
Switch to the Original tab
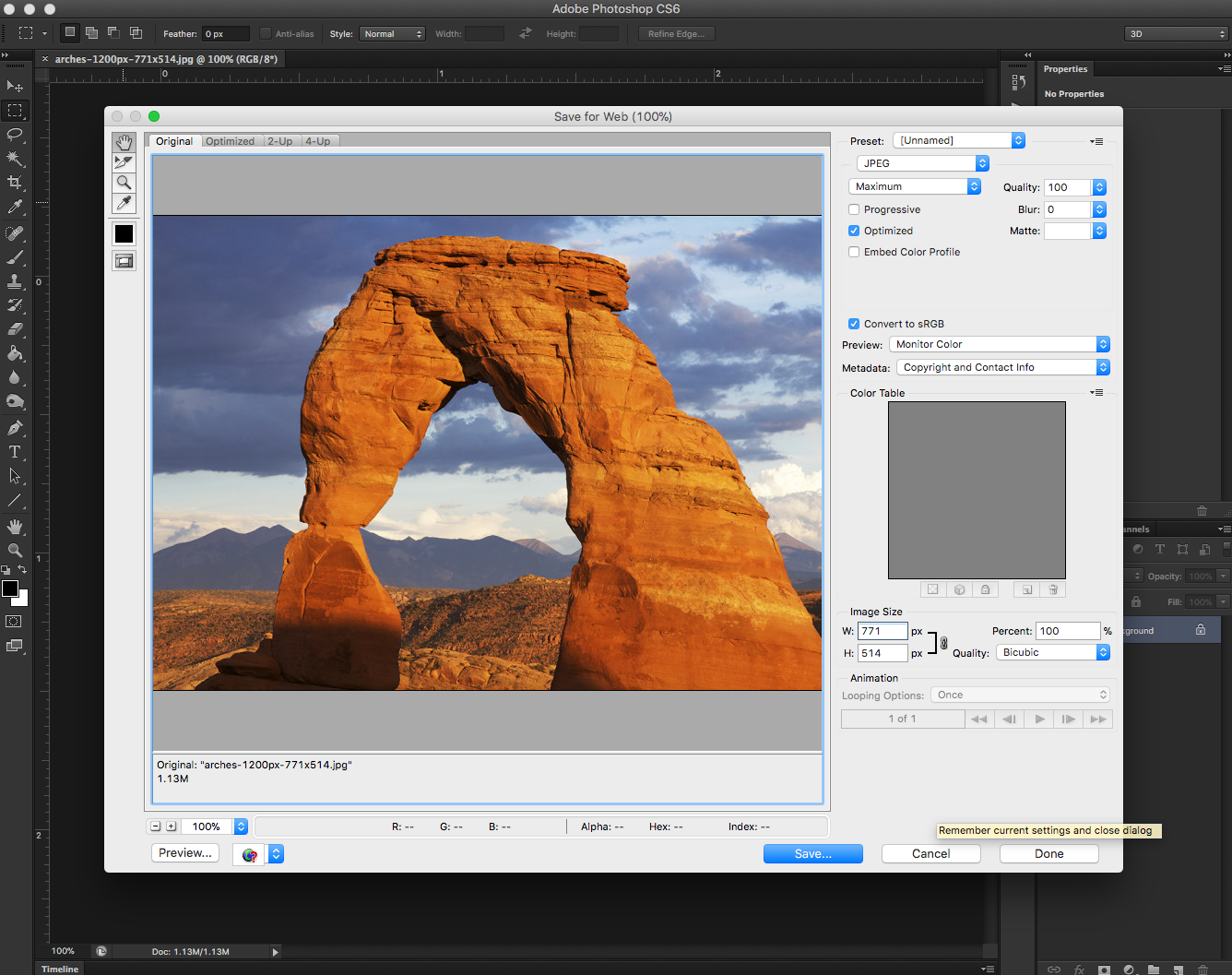click(x=174, y=141)
